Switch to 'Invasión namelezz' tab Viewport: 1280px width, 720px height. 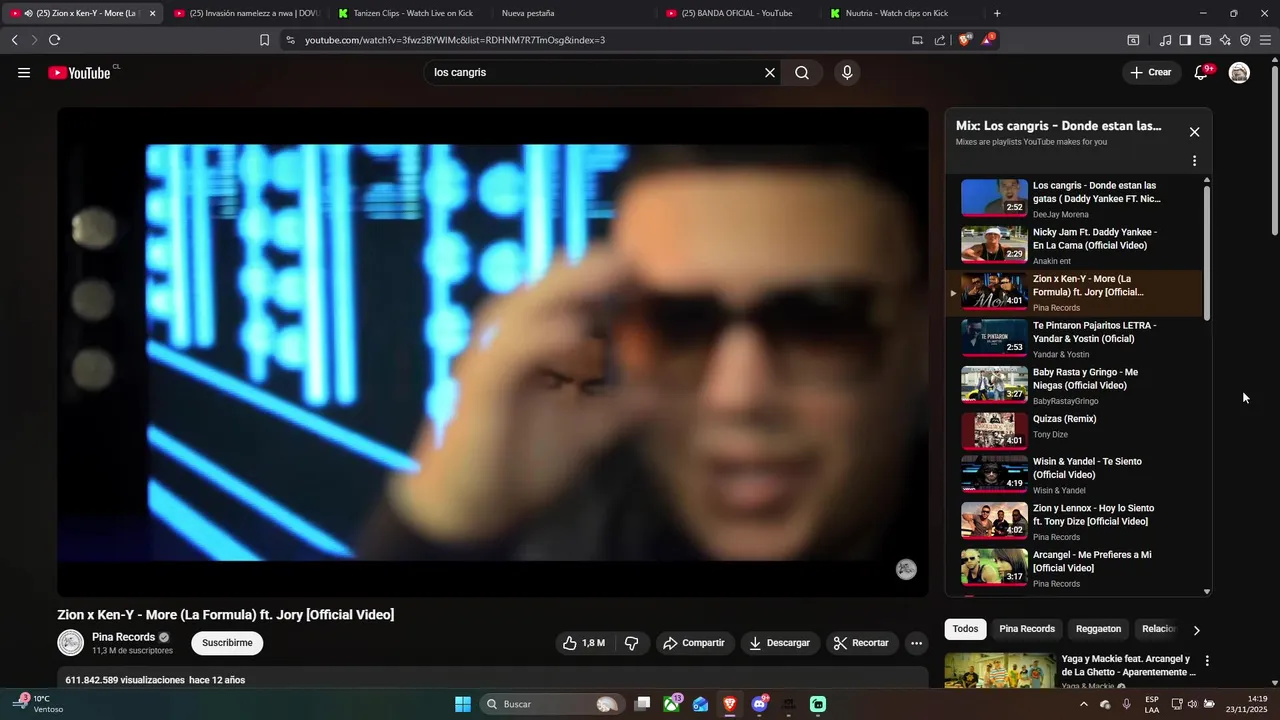pos(246,13)
